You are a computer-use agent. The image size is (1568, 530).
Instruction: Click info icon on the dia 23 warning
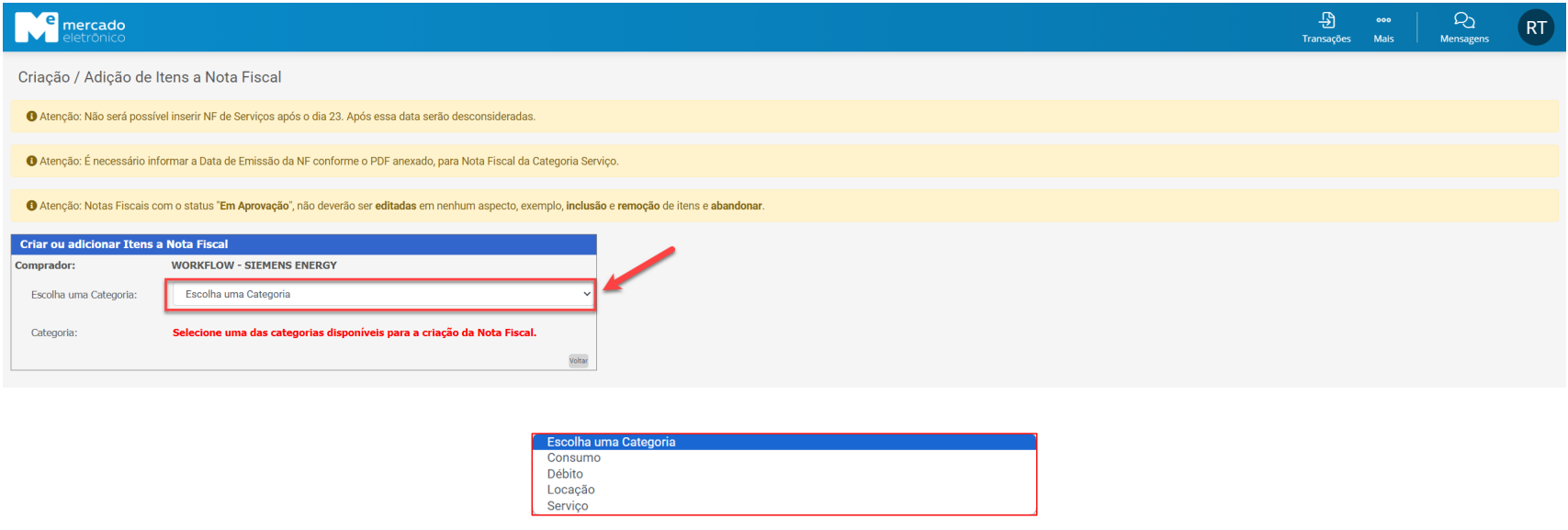31,117
